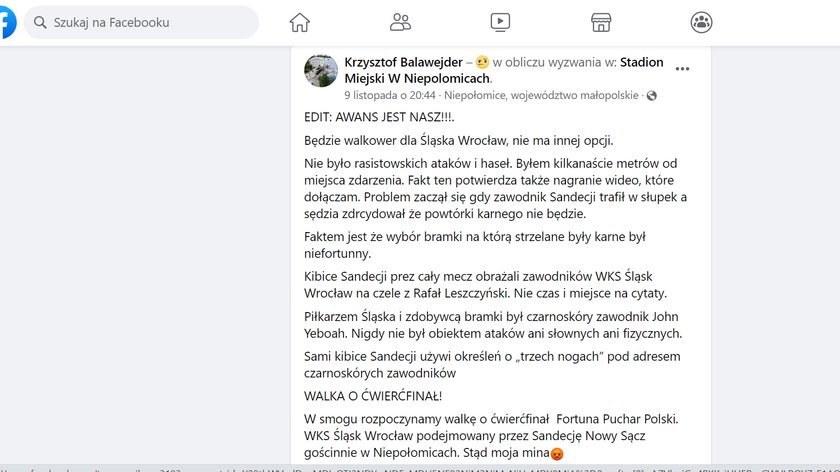Click the paragraph mentioning John Yeboah
Image resolution: width=840 pixels, height=472 pixels.
492,325
